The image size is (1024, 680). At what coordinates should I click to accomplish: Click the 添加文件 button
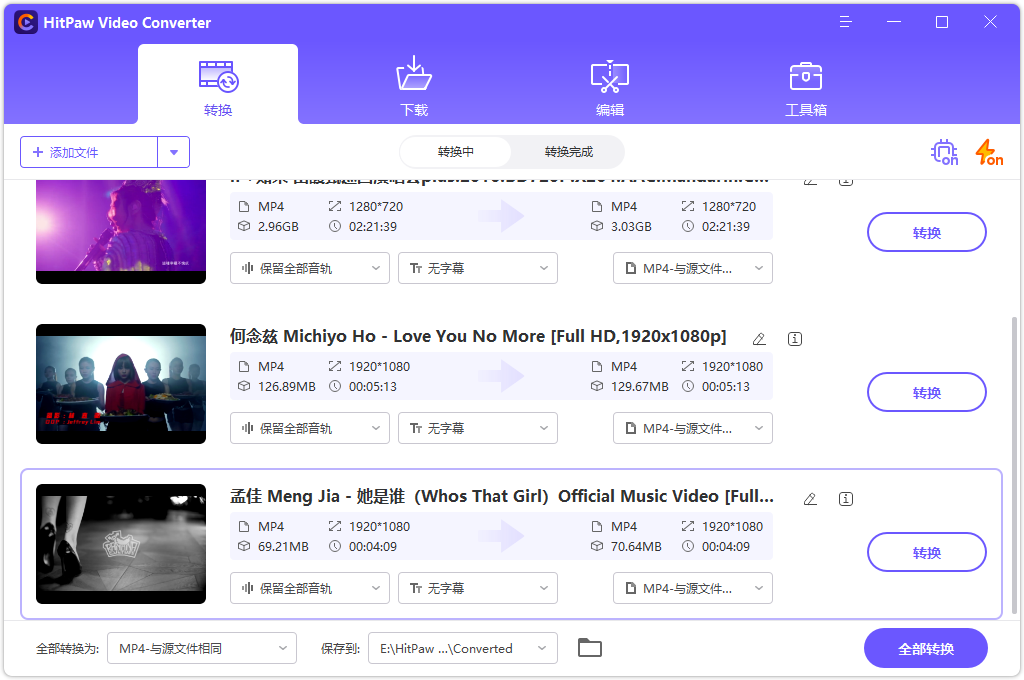click(x=89, y=152)
